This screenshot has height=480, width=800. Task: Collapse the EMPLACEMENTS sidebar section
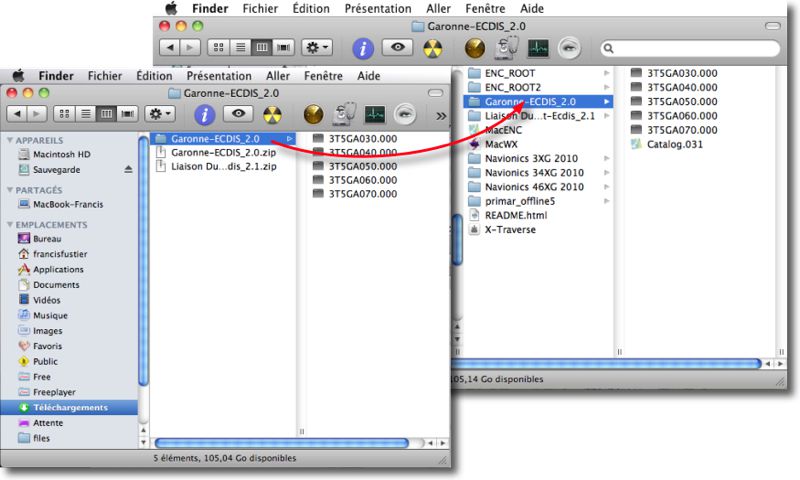point(10,224)
